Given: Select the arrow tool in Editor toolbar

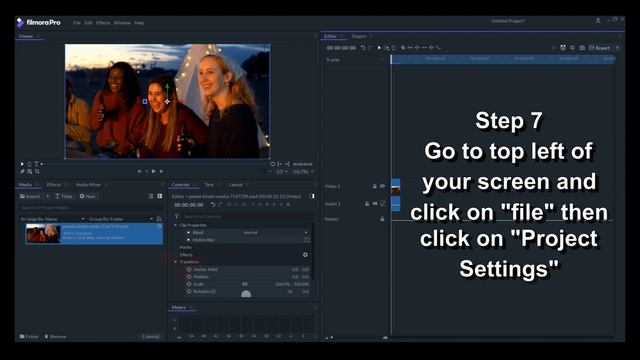Looking at the screenshot, I should pos(379,48).
